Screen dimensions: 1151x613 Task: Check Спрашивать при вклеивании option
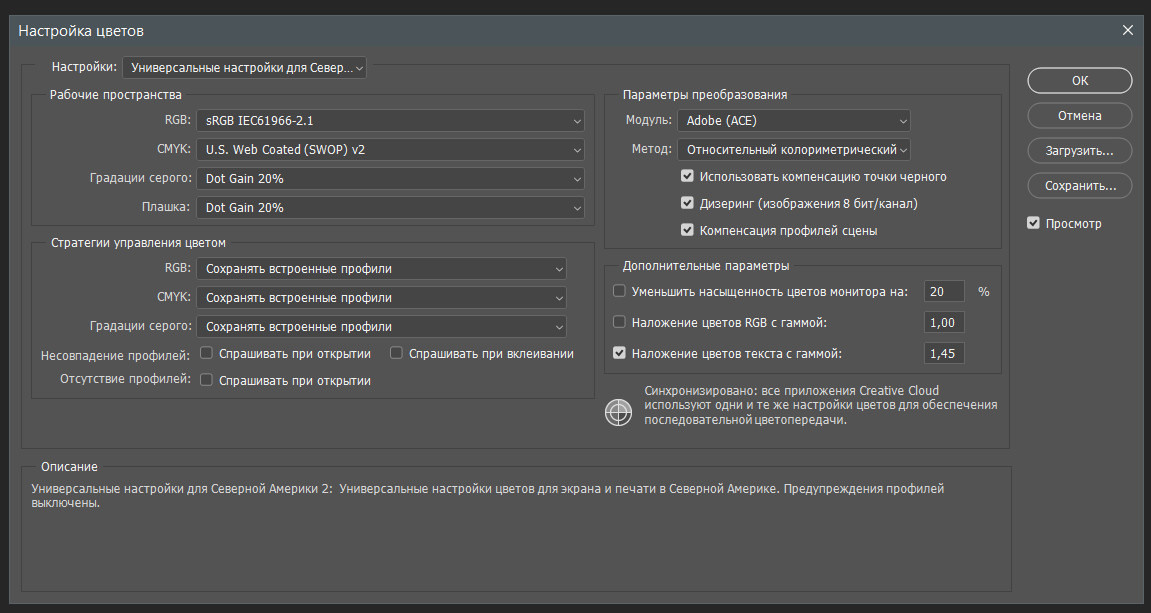click(x=397, y=353)
